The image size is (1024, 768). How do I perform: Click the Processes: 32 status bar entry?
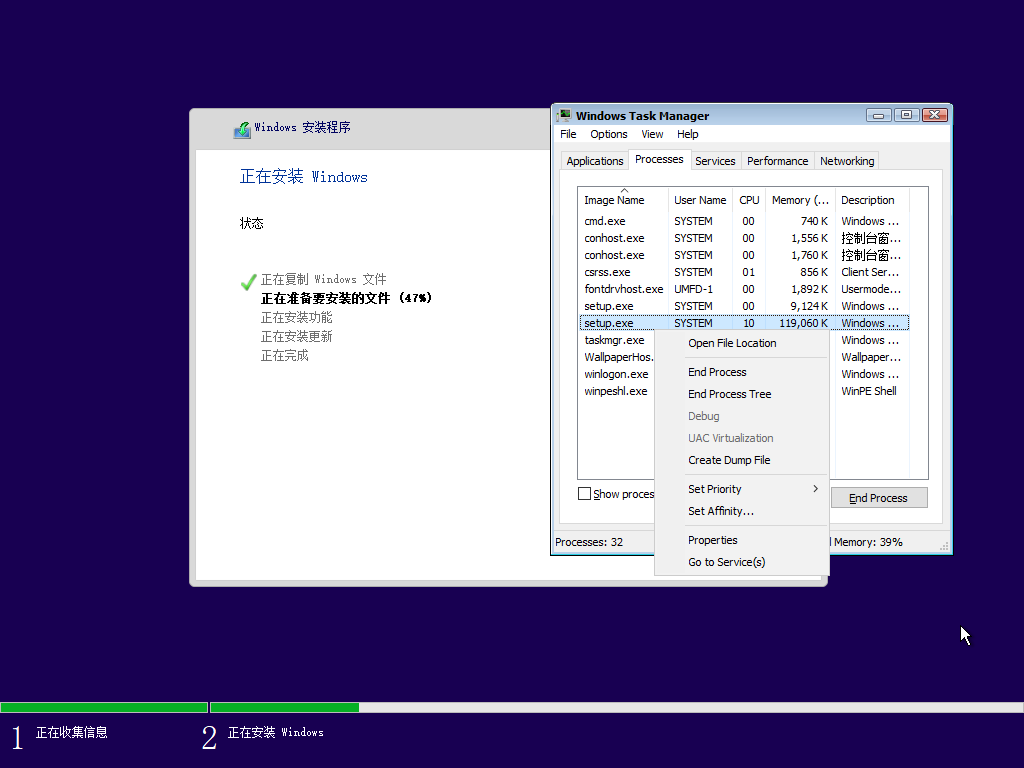click(x=589, y=542)
